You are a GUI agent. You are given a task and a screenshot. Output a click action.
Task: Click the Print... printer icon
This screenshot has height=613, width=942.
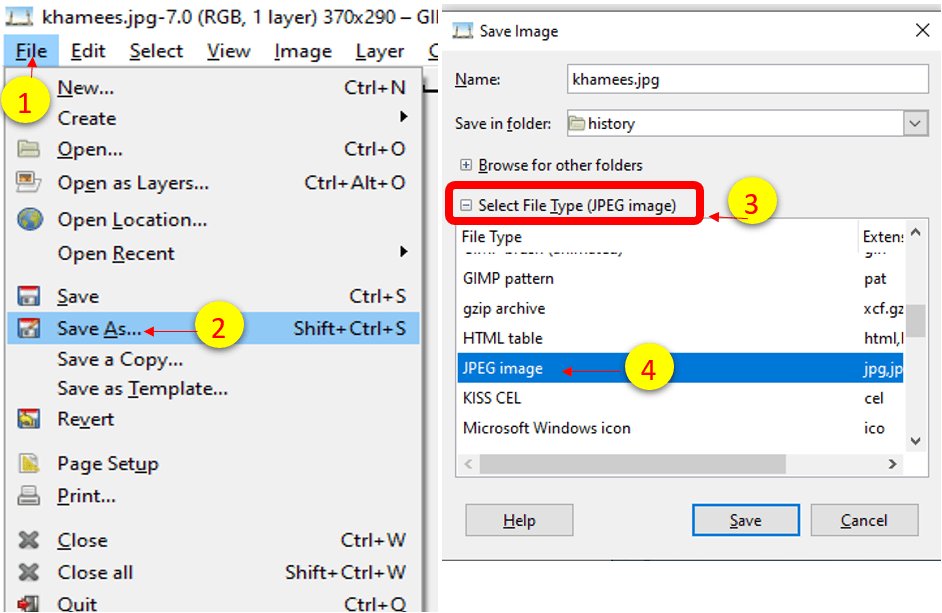point(28,496)
